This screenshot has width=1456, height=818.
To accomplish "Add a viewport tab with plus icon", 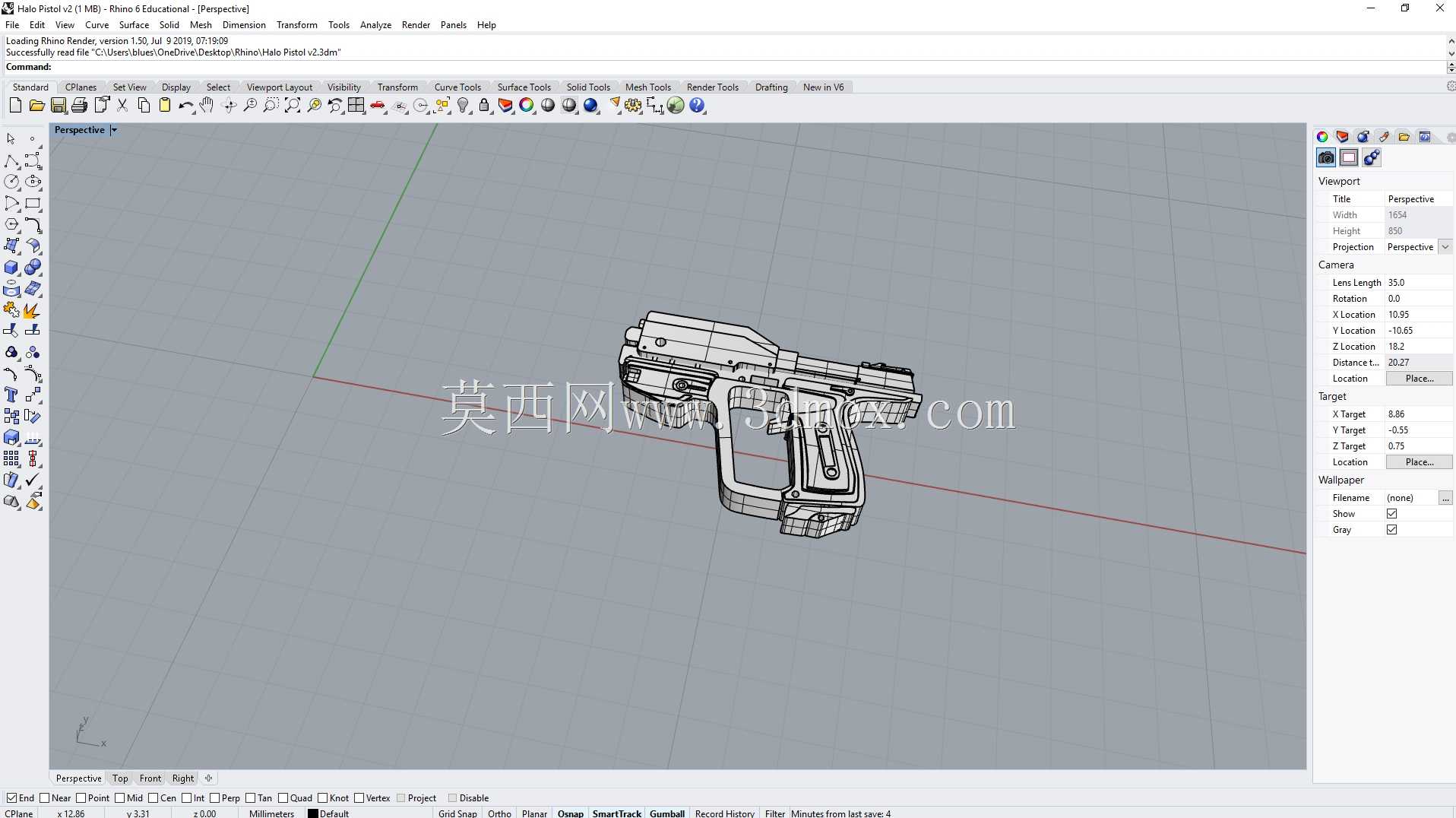I will [x=208, y=778].
